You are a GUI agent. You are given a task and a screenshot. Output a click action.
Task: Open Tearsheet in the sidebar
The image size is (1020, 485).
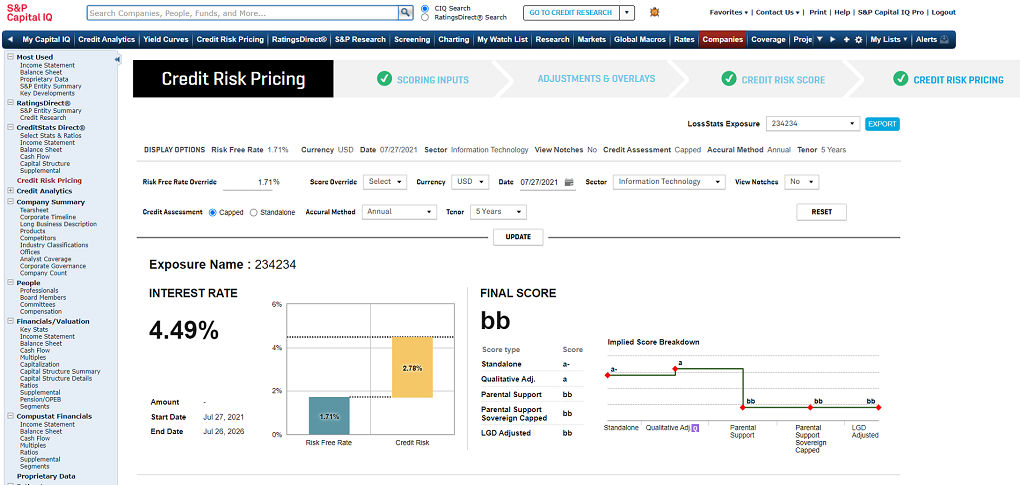tap(34, 210)
